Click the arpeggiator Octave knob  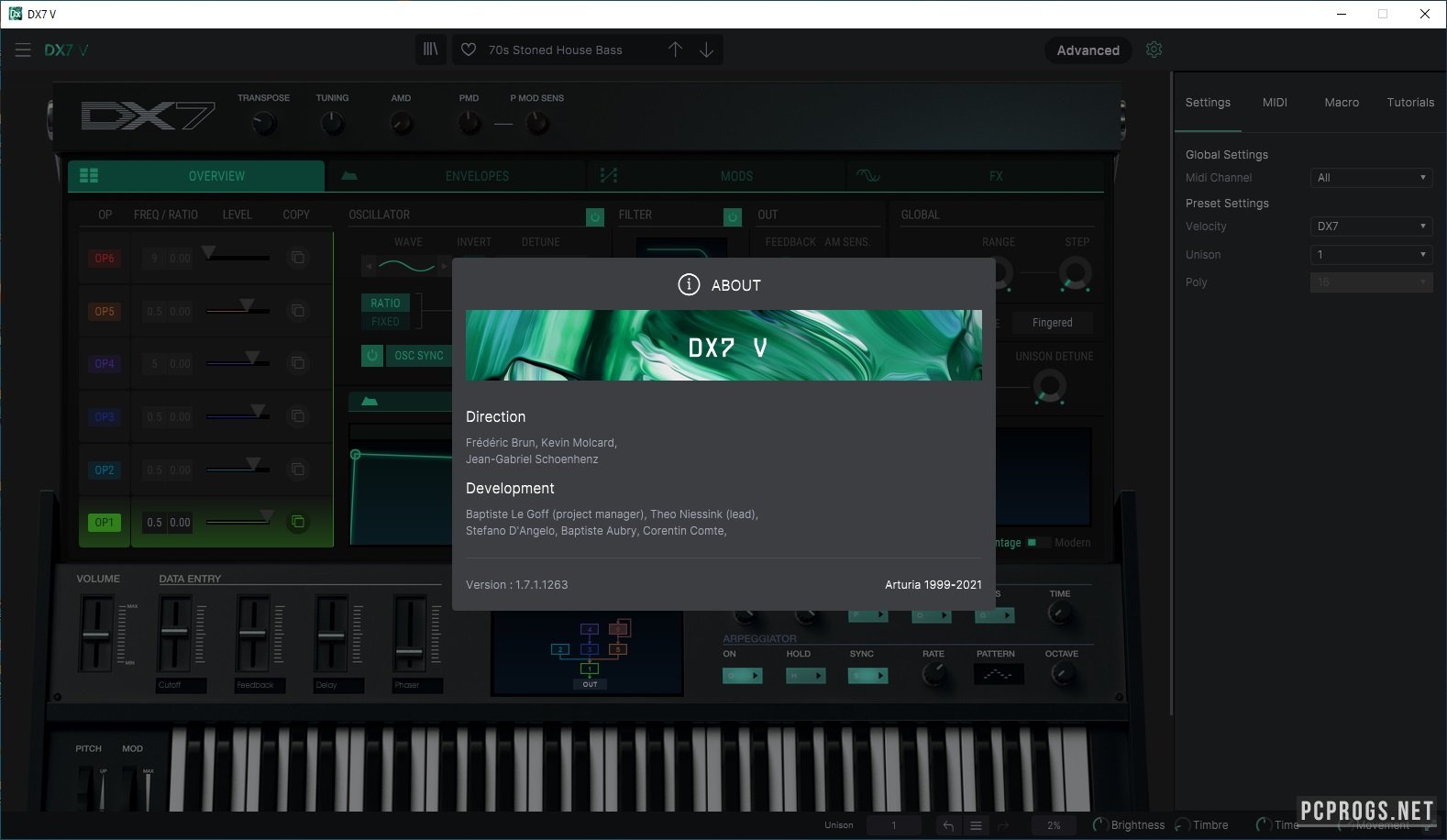(x=1062, y=674)
